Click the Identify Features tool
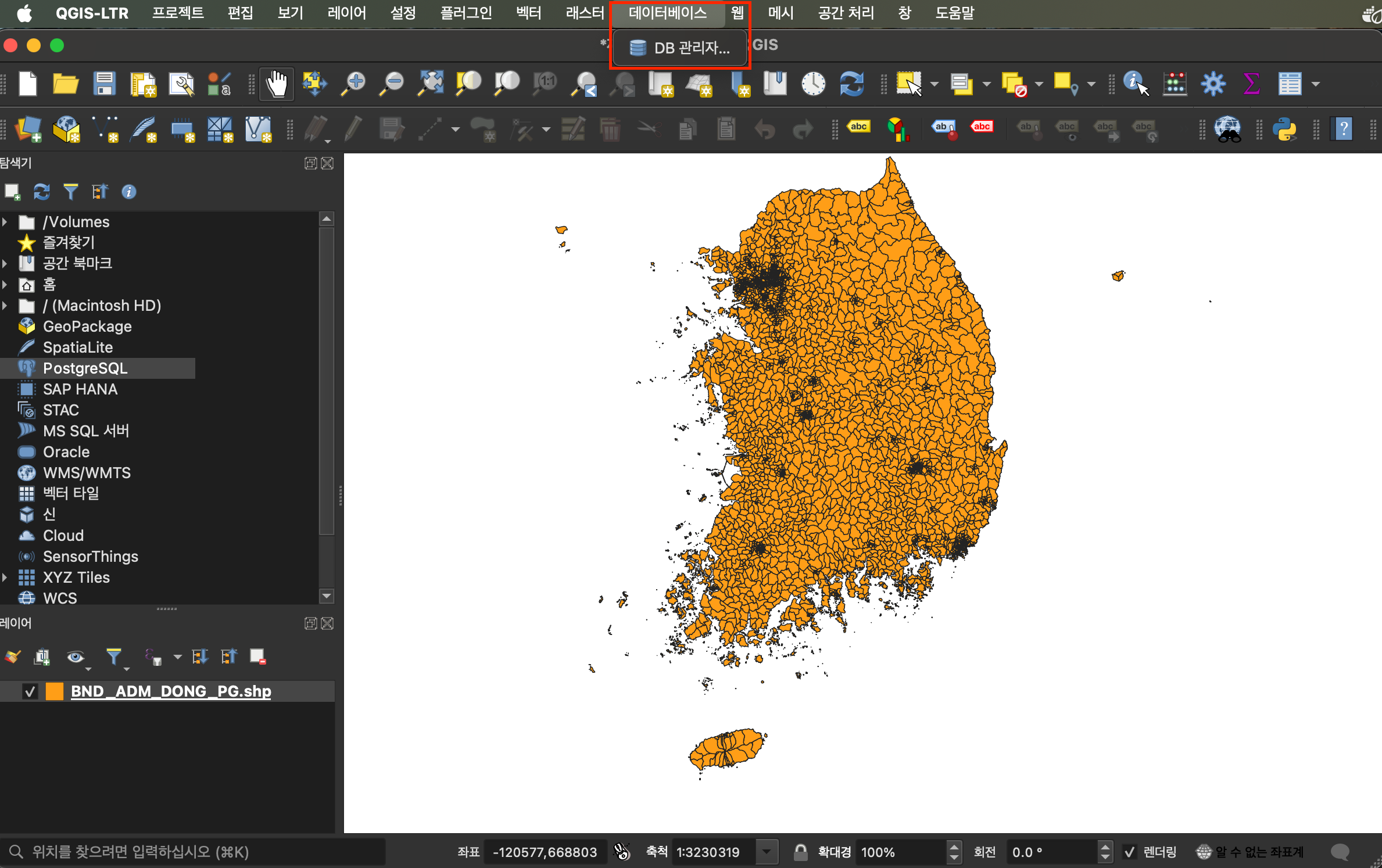The image size is (1382, 868). tap(1135, 84)
